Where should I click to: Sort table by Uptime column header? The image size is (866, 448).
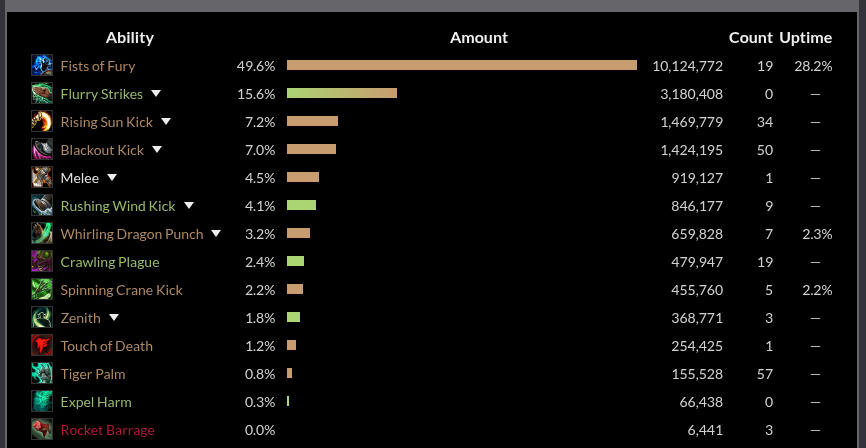(806, 38)
